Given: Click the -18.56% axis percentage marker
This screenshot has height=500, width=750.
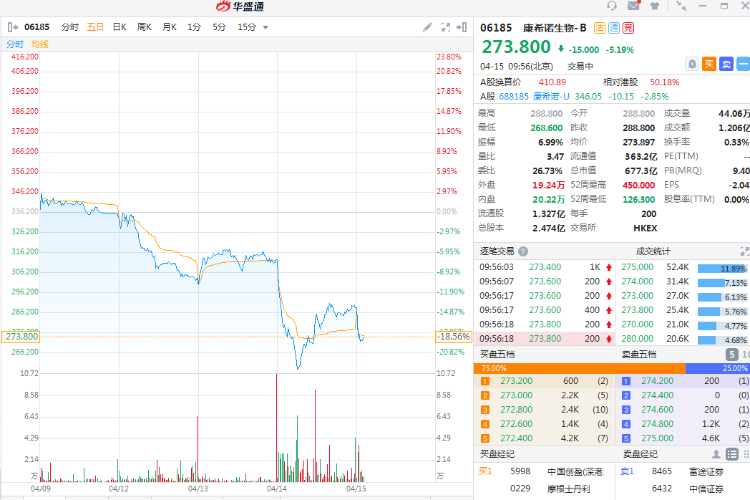Looking at the screenshot, I should click(453, 337).
